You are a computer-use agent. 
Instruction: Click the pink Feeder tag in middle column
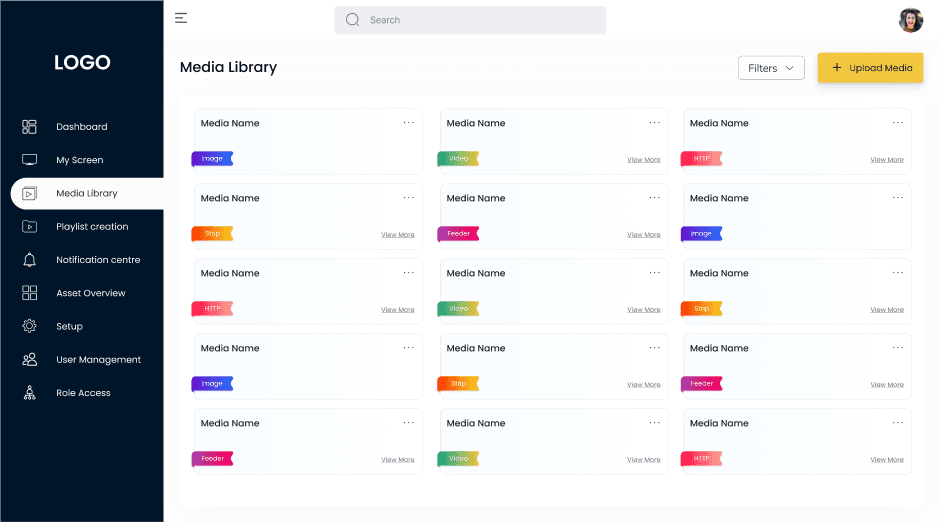click(458, 234)
